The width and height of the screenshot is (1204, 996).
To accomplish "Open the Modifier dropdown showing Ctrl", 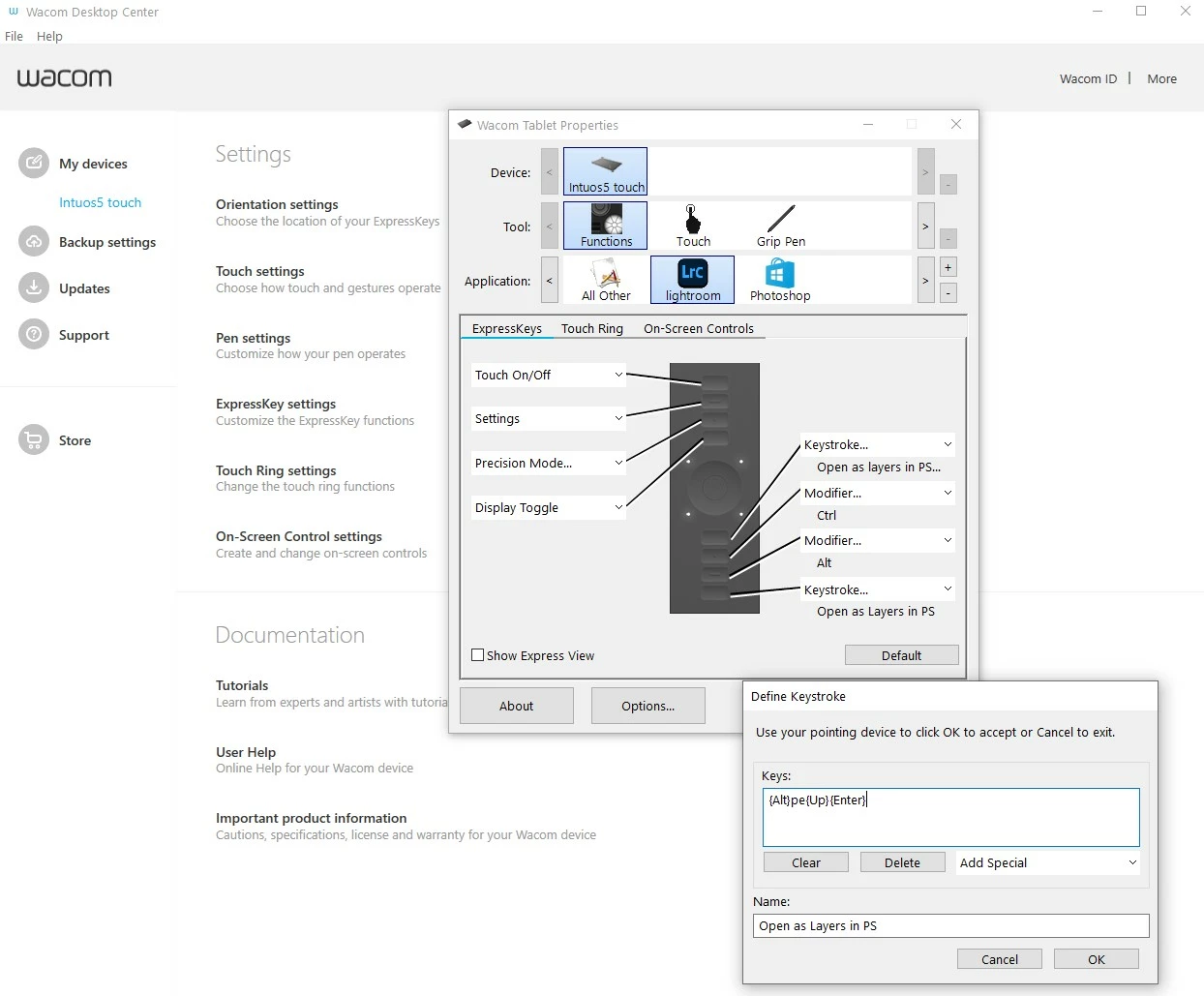I will tap(878, 493).
